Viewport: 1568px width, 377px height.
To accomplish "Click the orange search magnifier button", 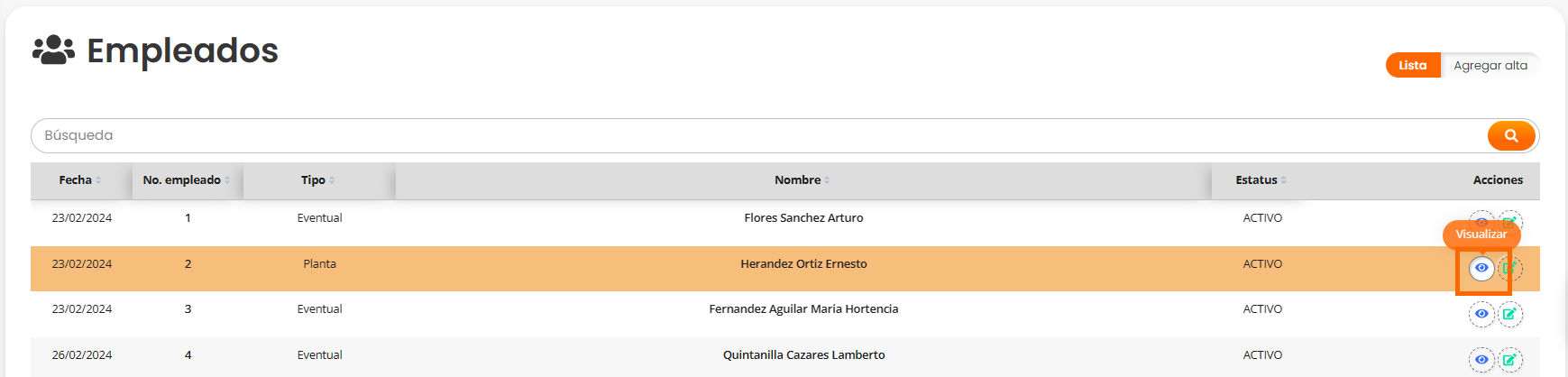I will (x=1511, y=135).
